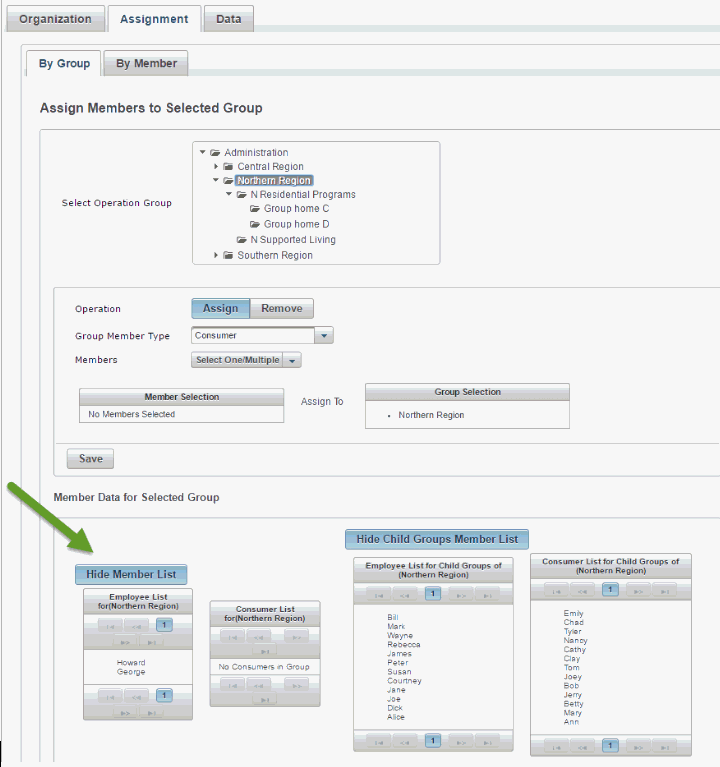Viewport: 720px width, 767px height.
Task: Click the Group home D folder icon
Action: click(256, 225)
